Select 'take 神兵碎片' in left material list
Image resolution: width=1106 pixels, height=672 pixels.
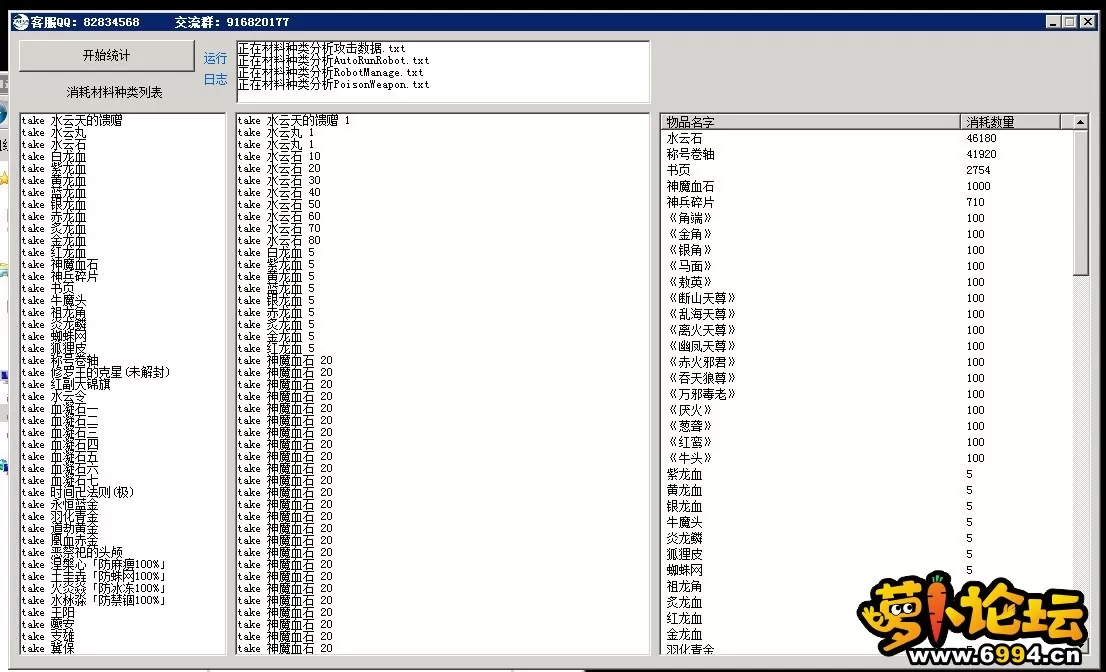[x=60, y=276]
